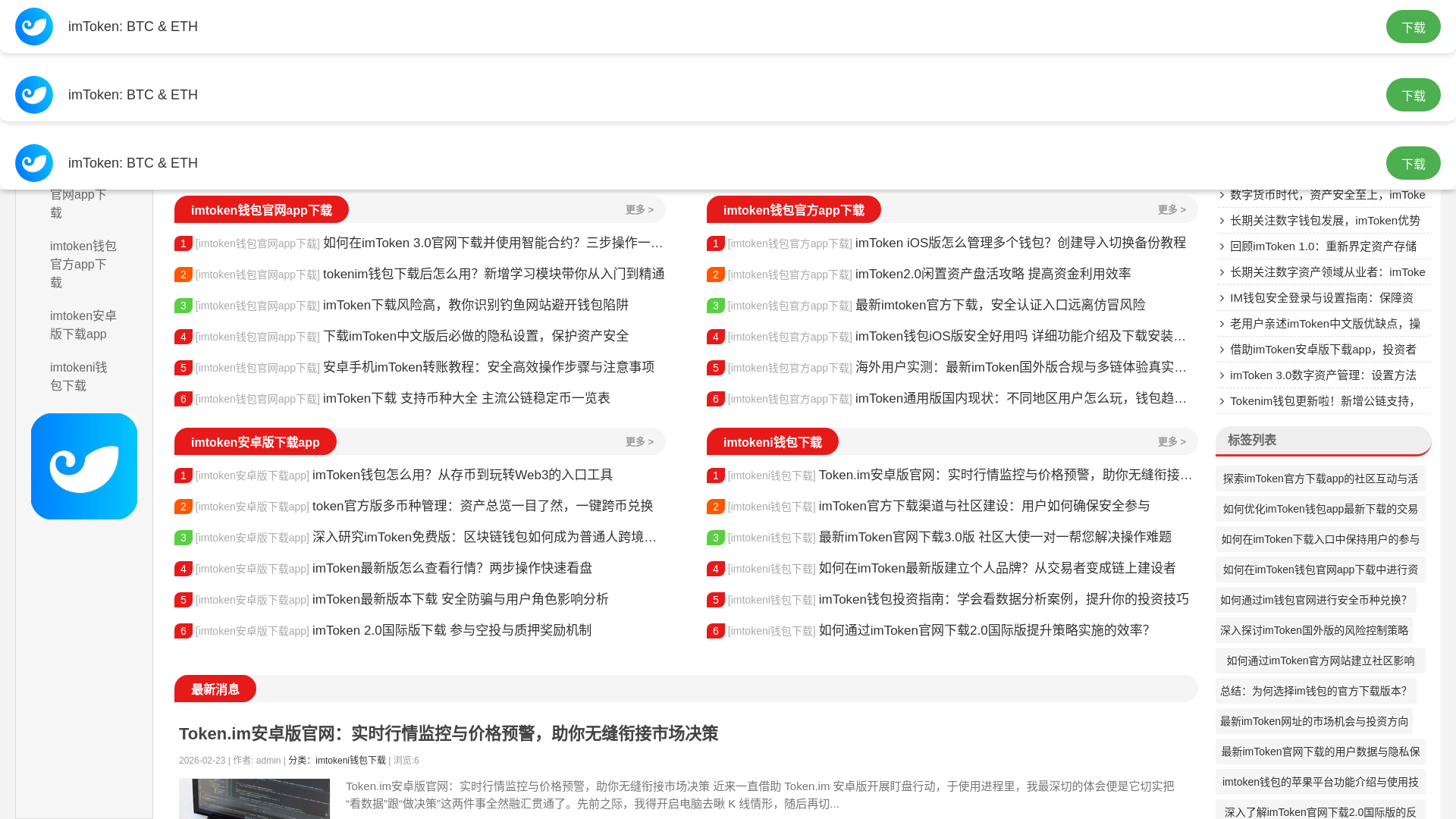Click tag 如何优化imToken钱包app最新下载的交易
This screenshot has width=1456, height=819.
tap(1320, 509)
